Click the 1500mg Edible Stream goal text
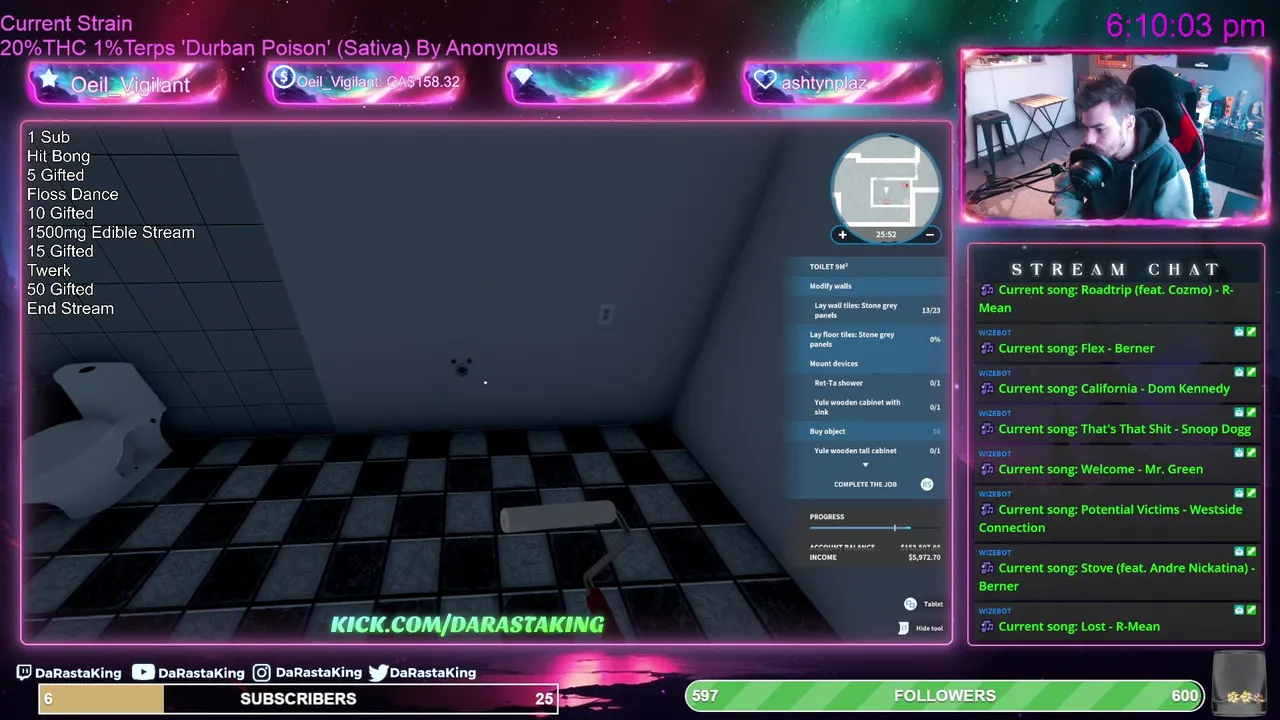 (x=111, y=232)
